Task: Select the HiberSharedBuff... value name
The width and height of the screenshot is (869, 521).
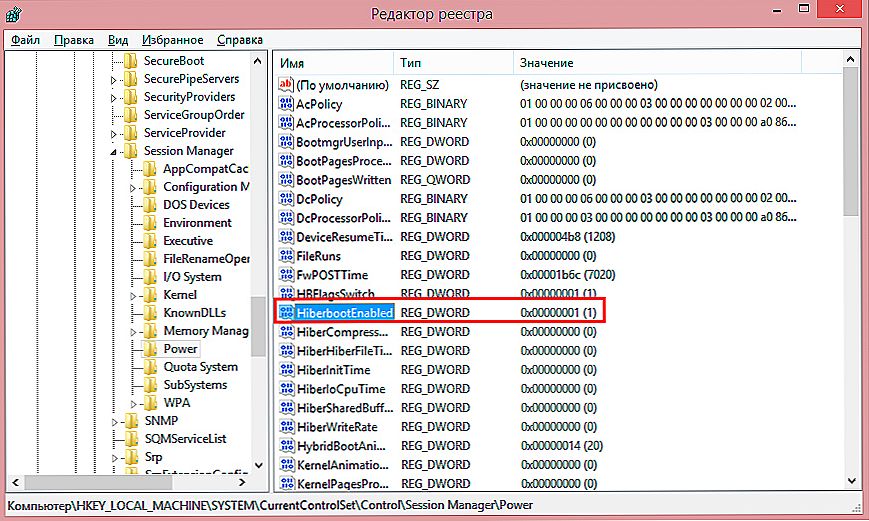Action: pyautogui.click(x=345, y=408)
